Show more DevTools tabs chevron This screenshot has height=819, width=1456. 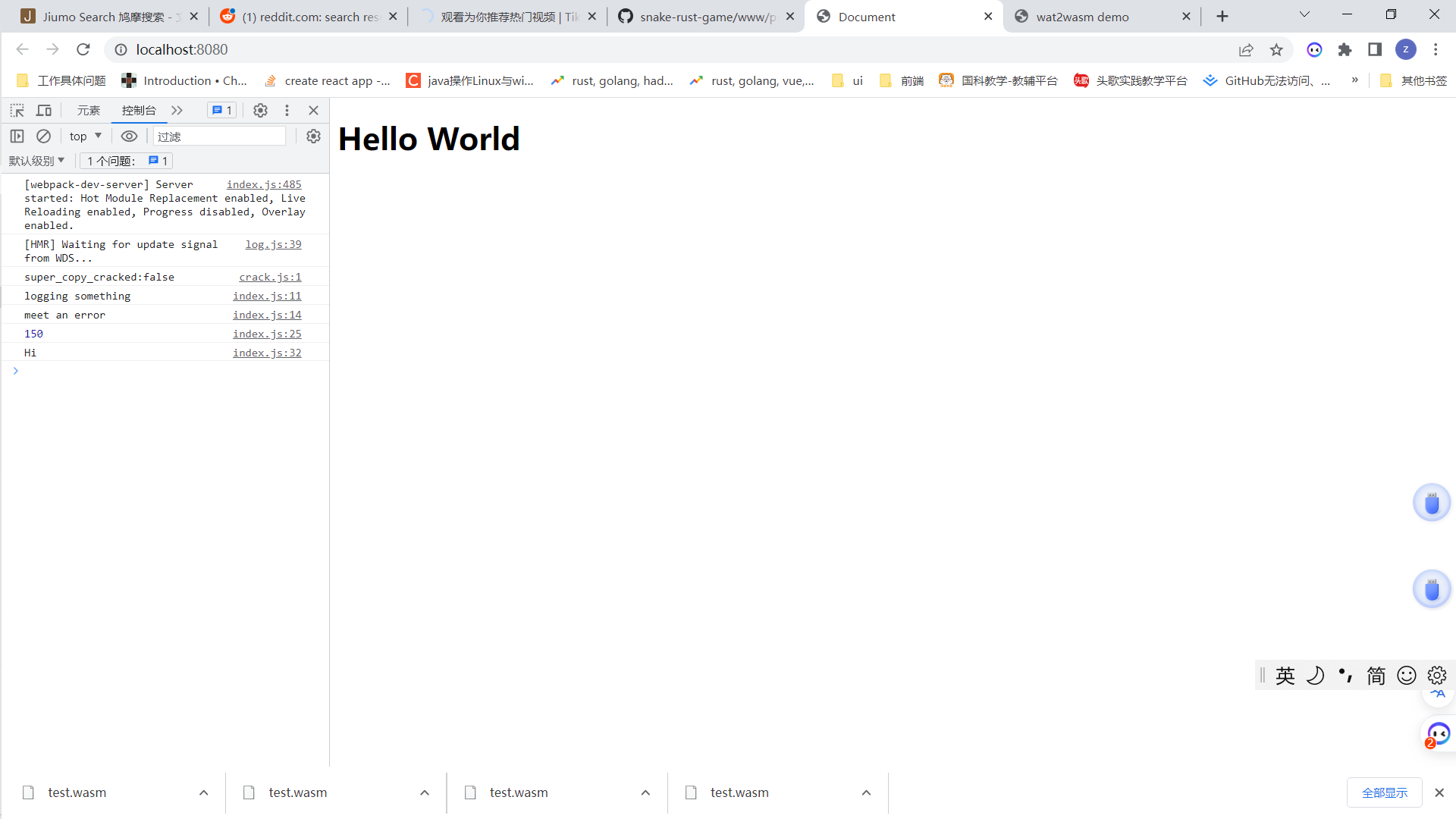(x=177, y=111)
